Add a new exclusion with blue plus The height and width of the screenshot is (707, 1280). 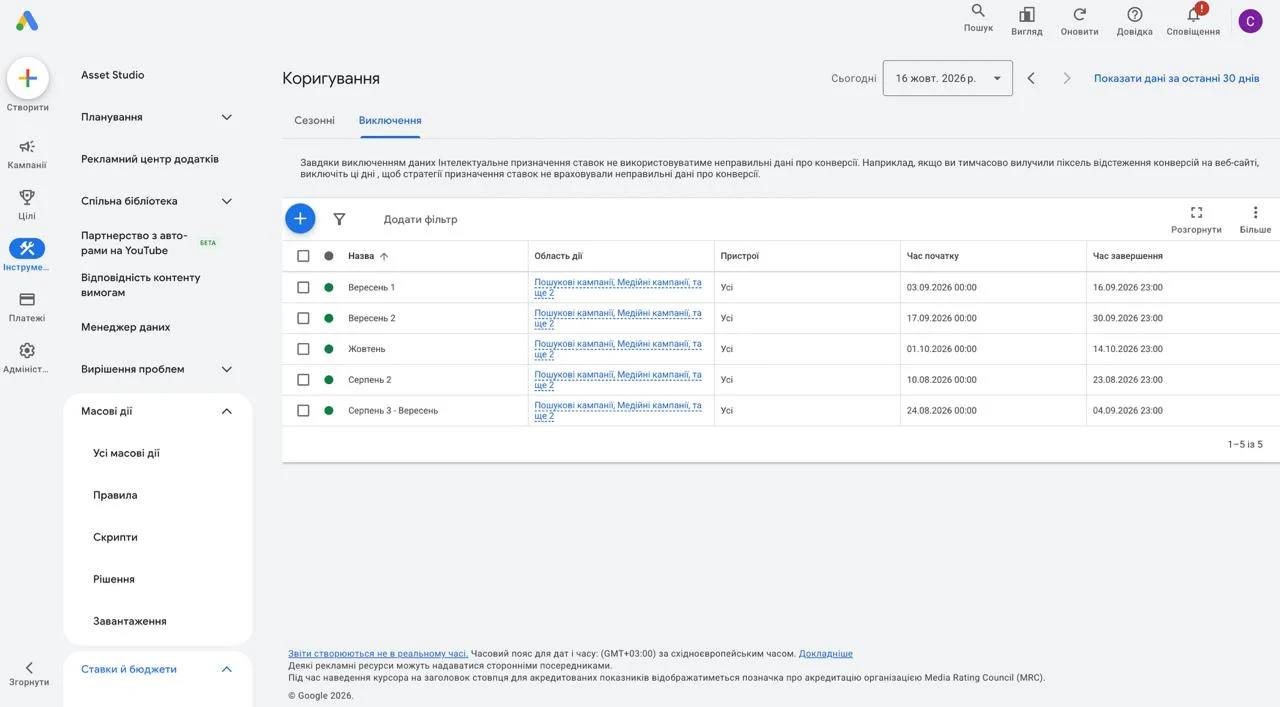point(300,218)
